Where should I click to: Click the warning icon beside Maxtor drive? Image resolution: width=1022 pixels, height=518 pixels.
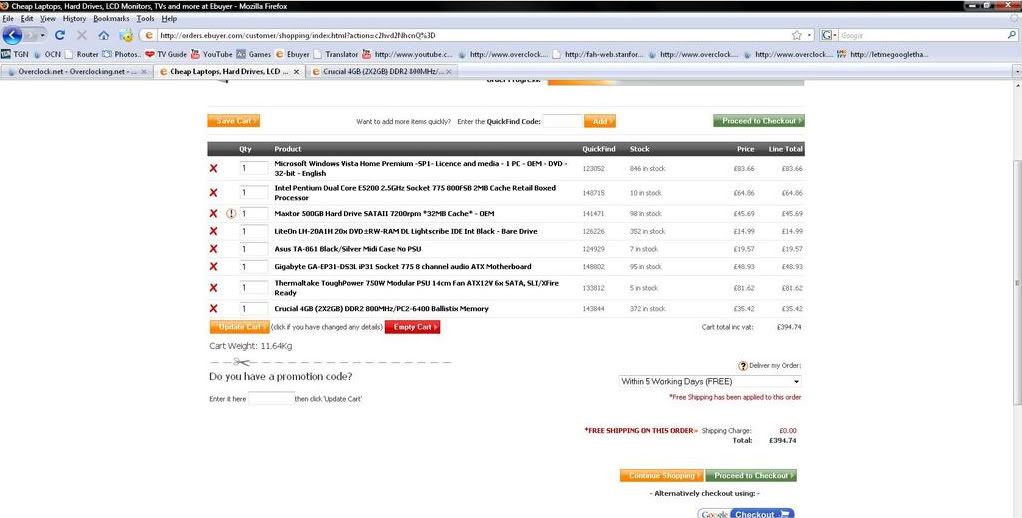pyautogui.click(x=231, y=213)
